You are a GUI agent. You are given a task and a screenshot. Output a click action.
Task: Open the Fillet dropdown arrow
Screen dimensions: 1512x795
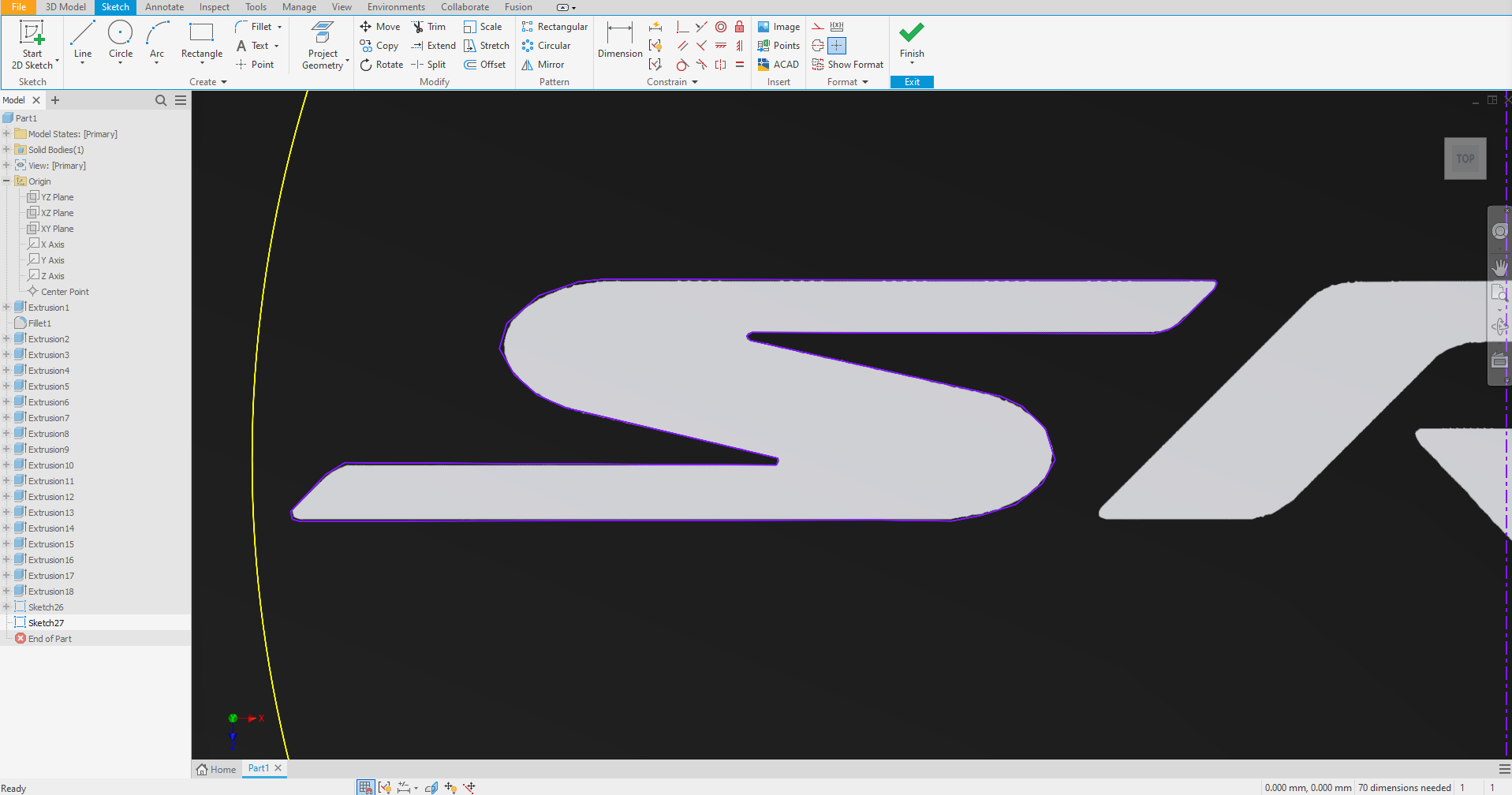[x=279, y=27]
